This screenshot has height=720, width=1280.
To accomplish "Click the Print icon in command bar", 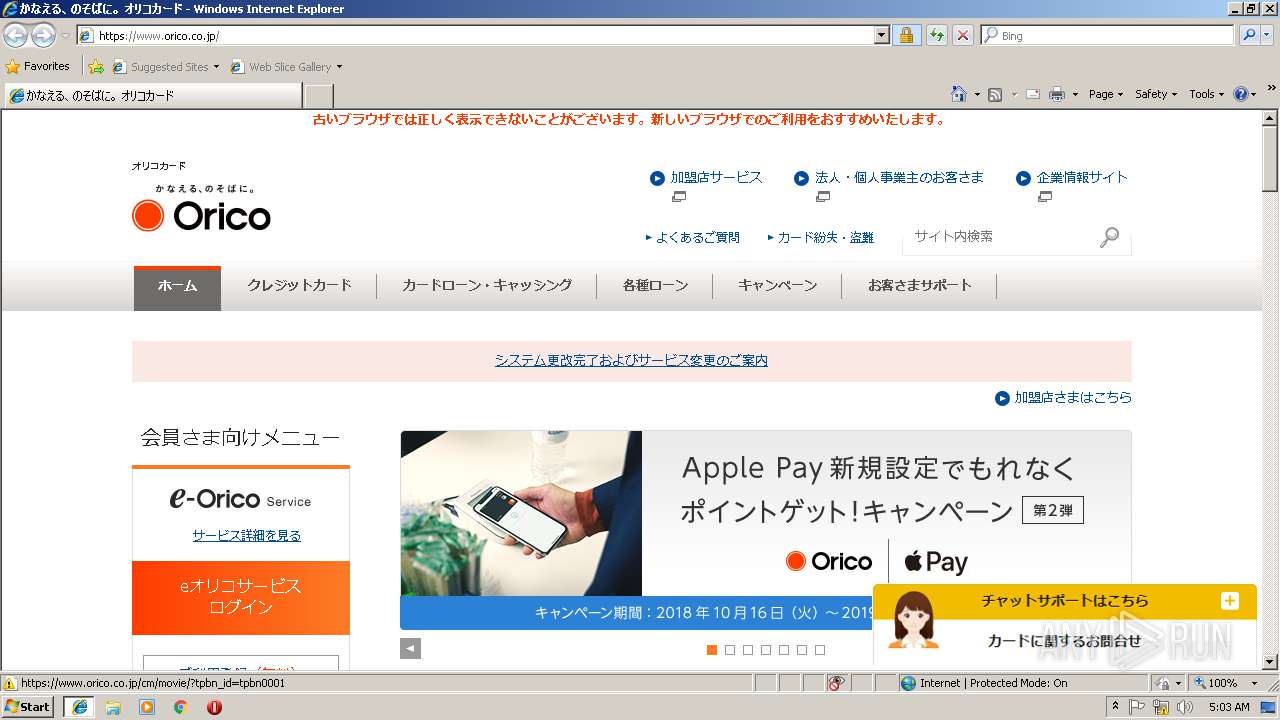I will 1058,94.
